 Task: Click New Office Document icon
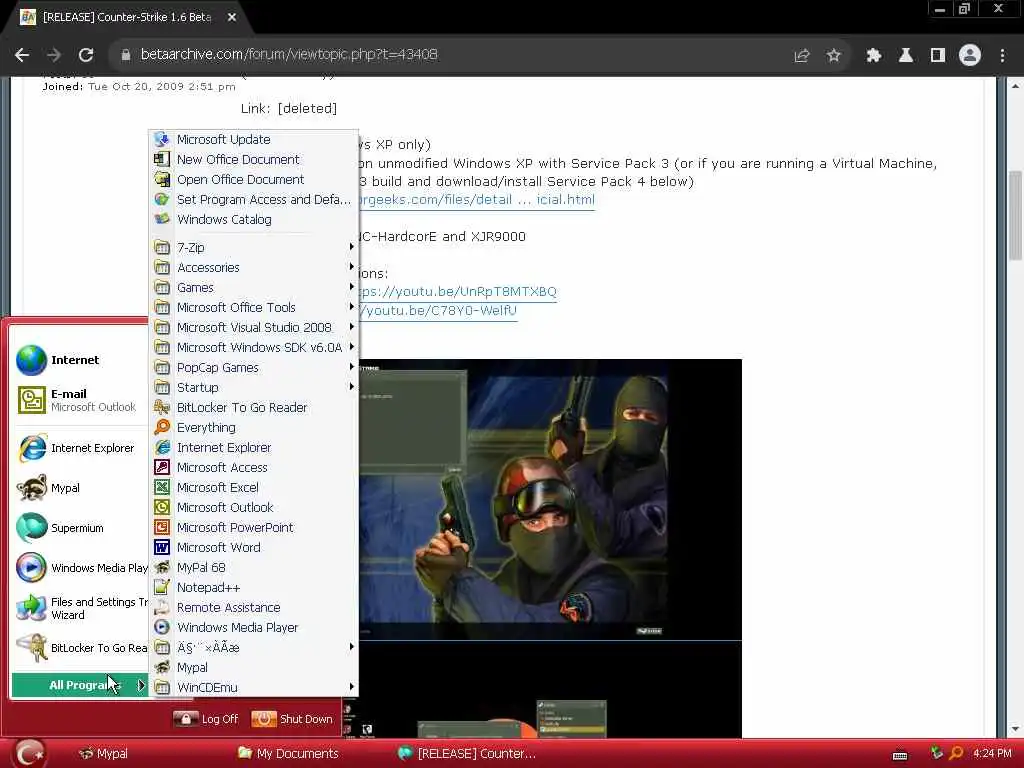click(161, 159)
